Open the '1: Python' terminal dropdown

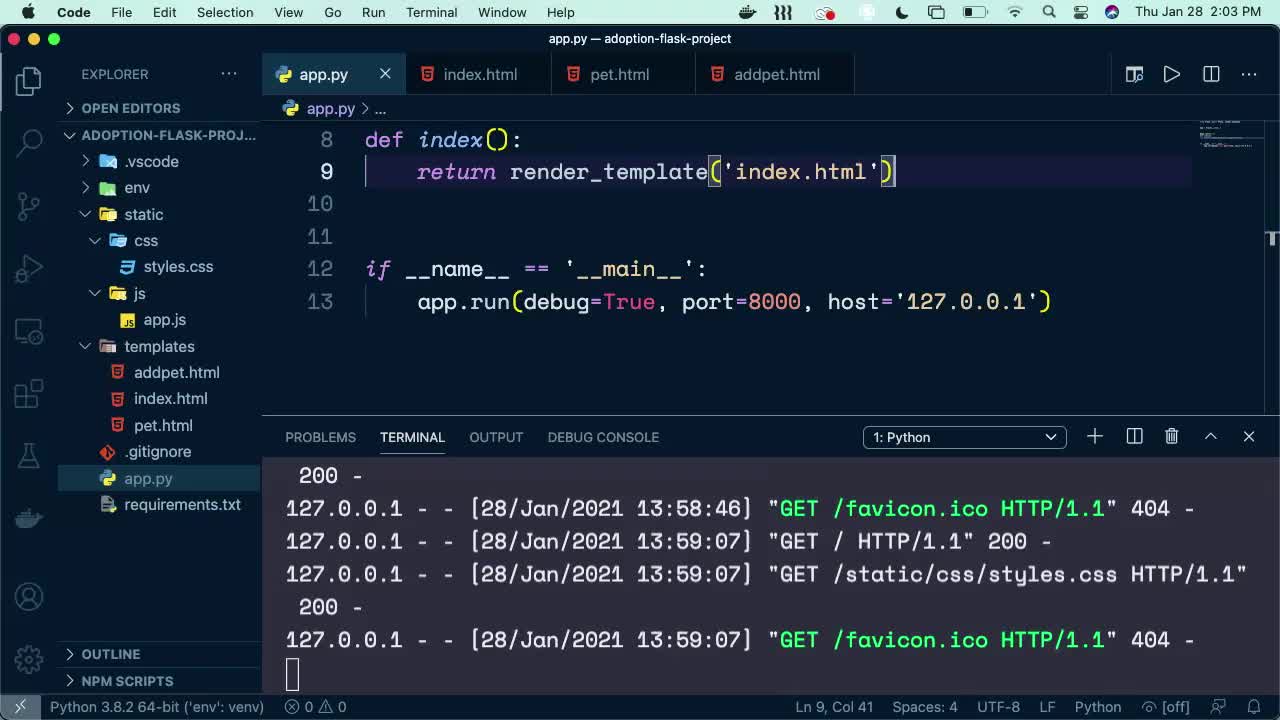click(963, 437)
